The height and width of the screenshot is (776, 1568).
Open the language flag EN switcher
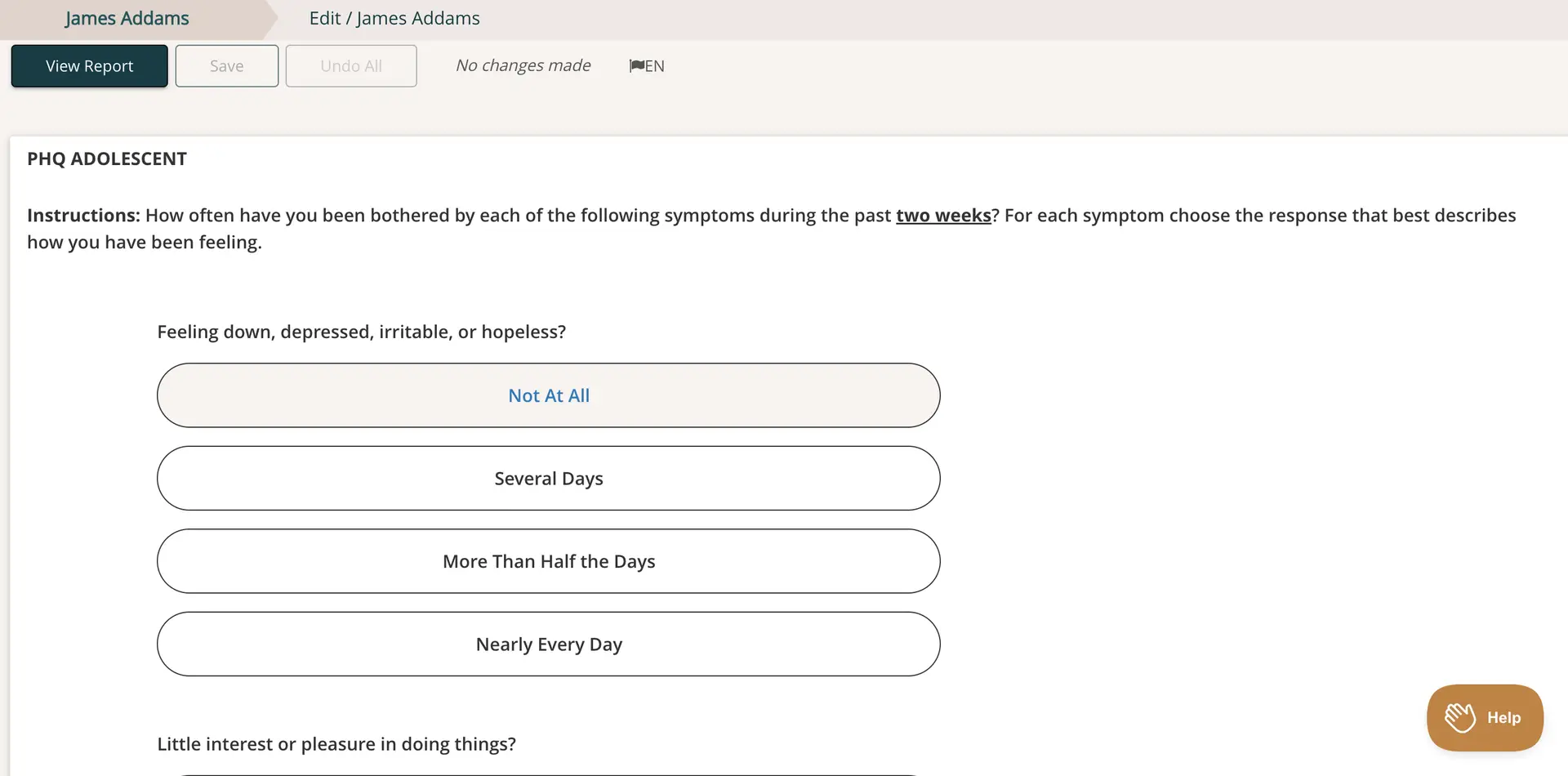[646, 65]
